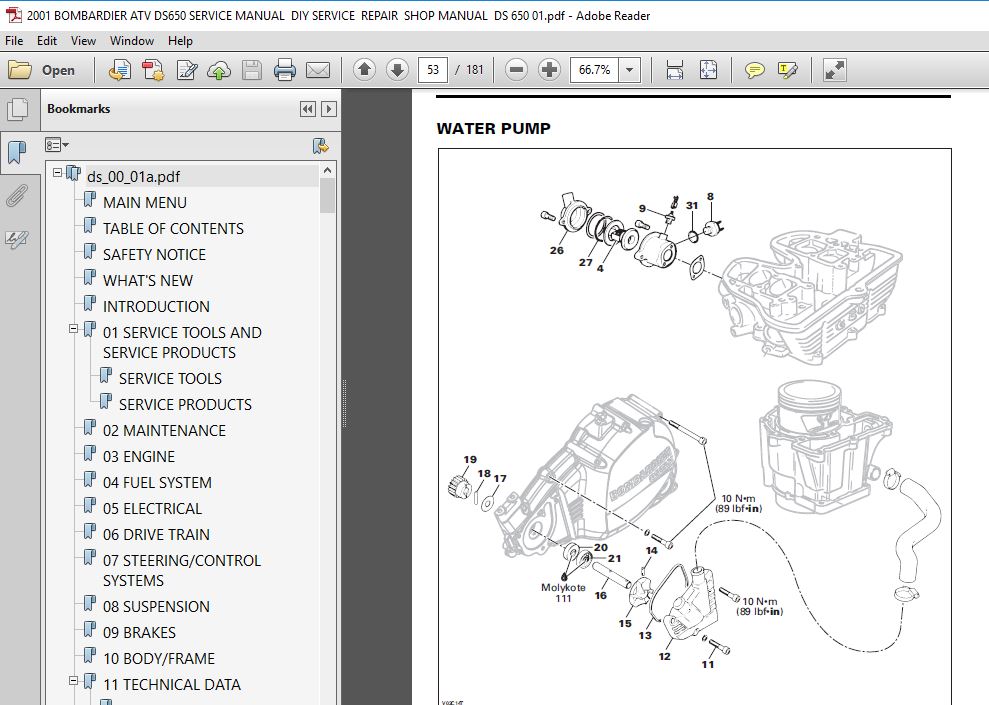Open the MAIN MENU bookmark
Viewport: 989px width, 705px height.
coord(144,202)
